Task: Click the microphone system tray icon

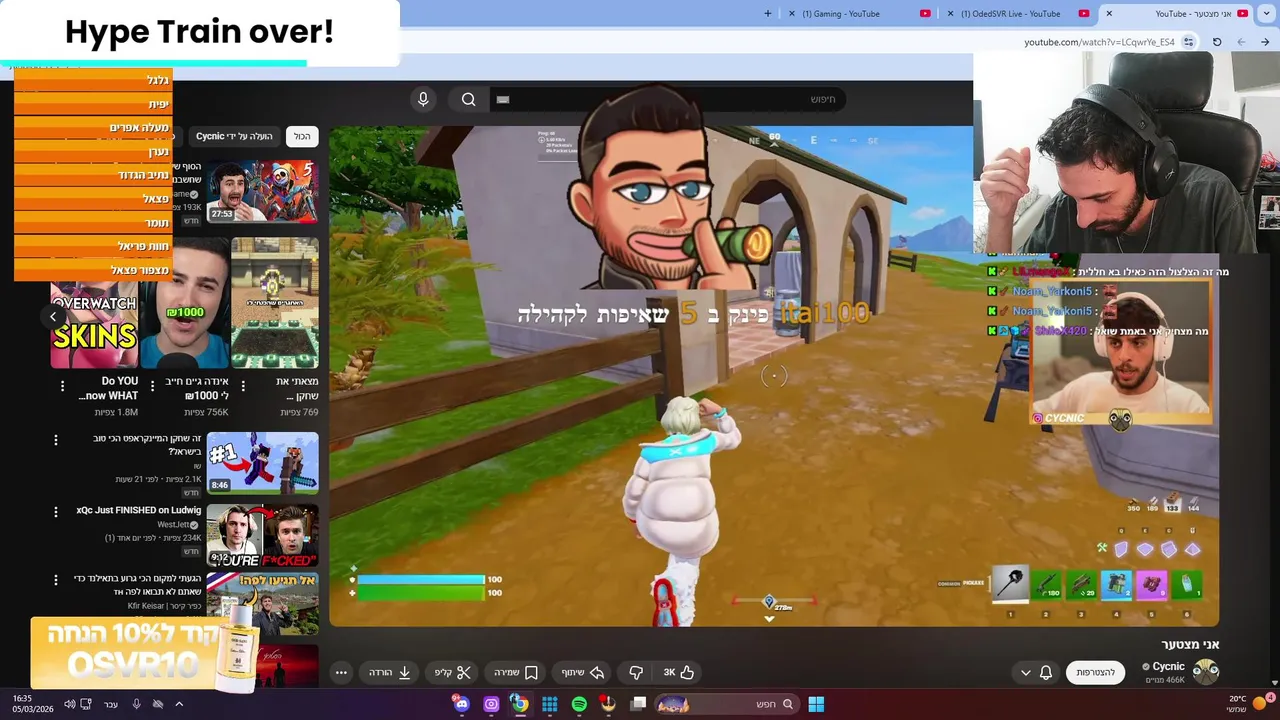Action: [x=136, y=704]
